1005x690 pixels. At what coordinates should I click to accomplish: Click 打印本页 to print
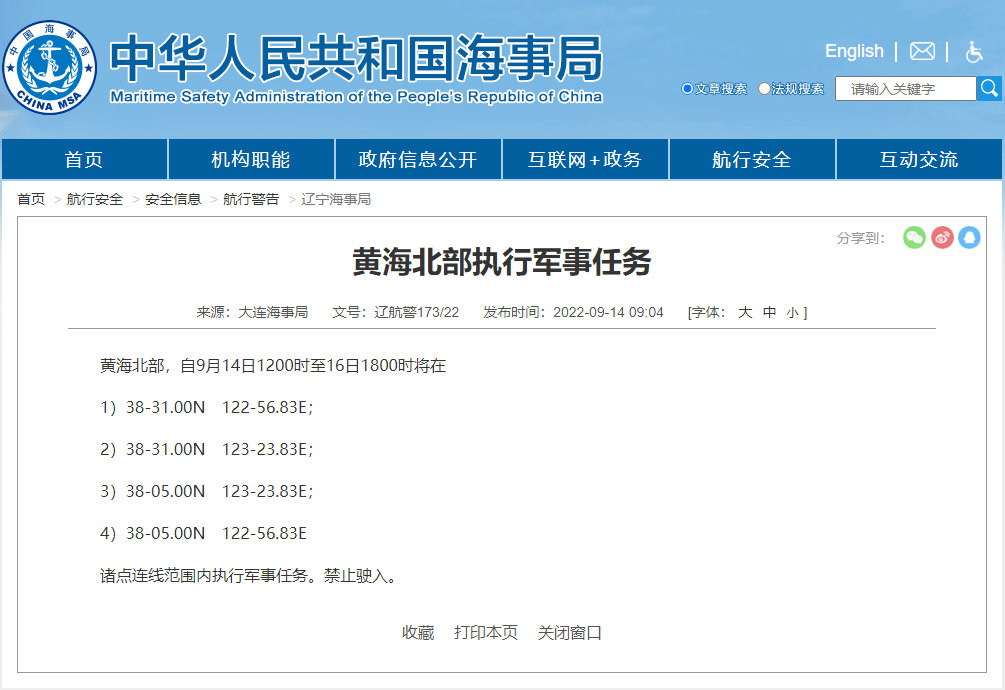486,632
